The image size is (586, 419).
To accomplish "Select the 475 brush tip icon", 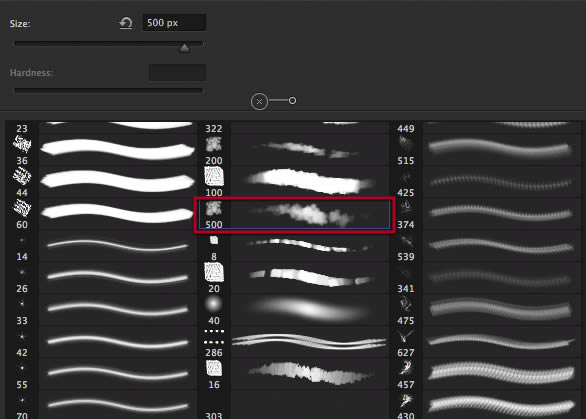I will click(x=406, y=304).
